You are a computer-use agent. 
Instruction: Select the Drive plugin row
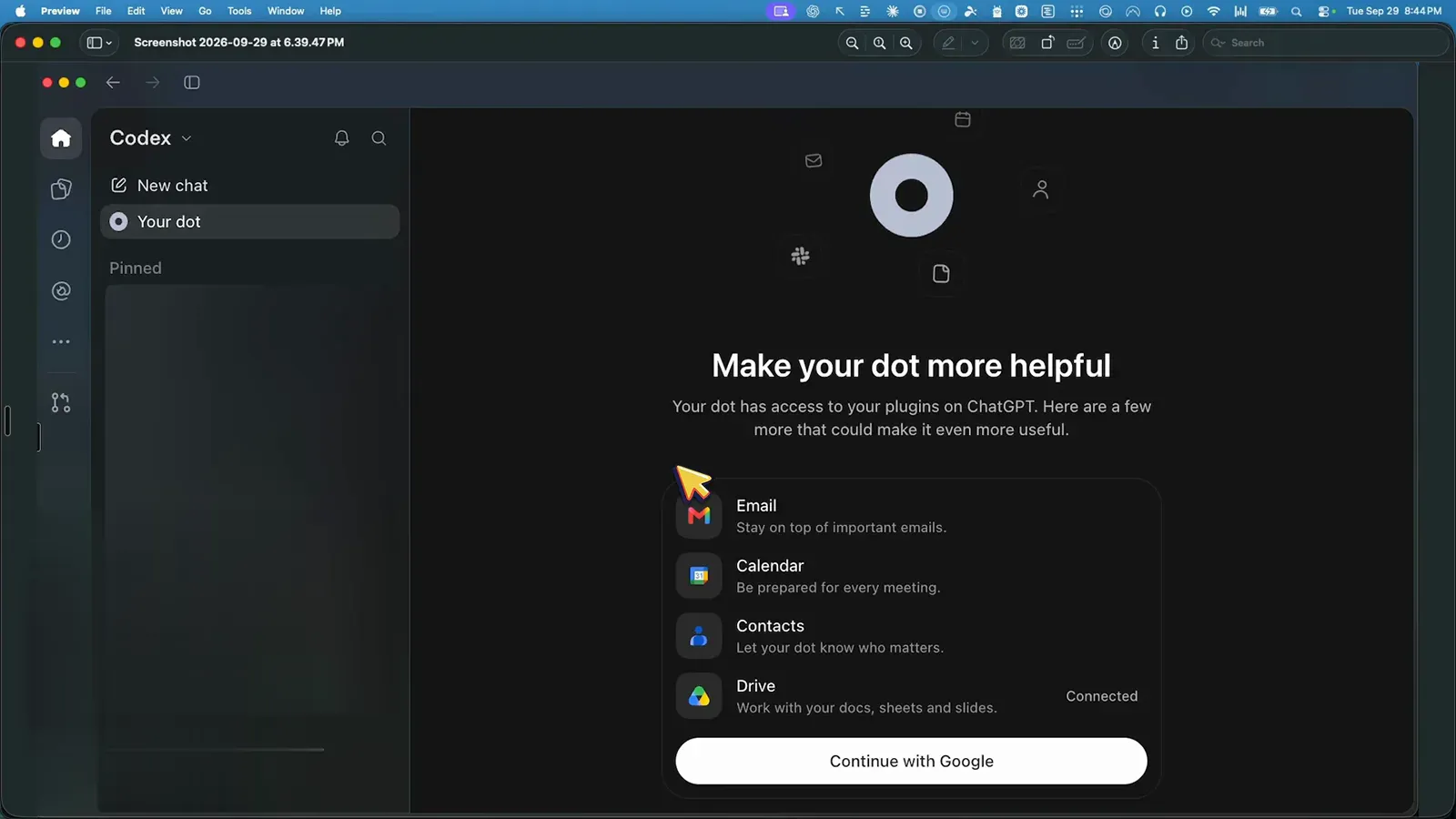[911, 696]
